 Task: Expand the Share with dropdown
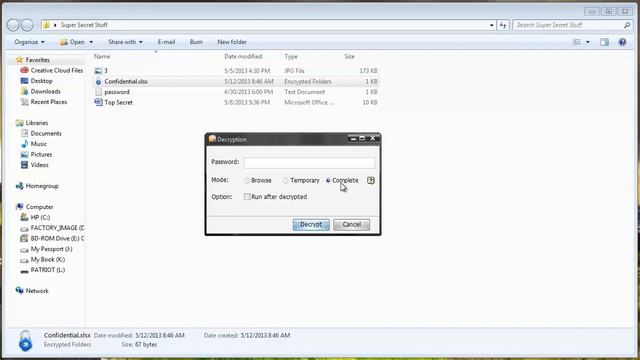[x=125, y=42]
